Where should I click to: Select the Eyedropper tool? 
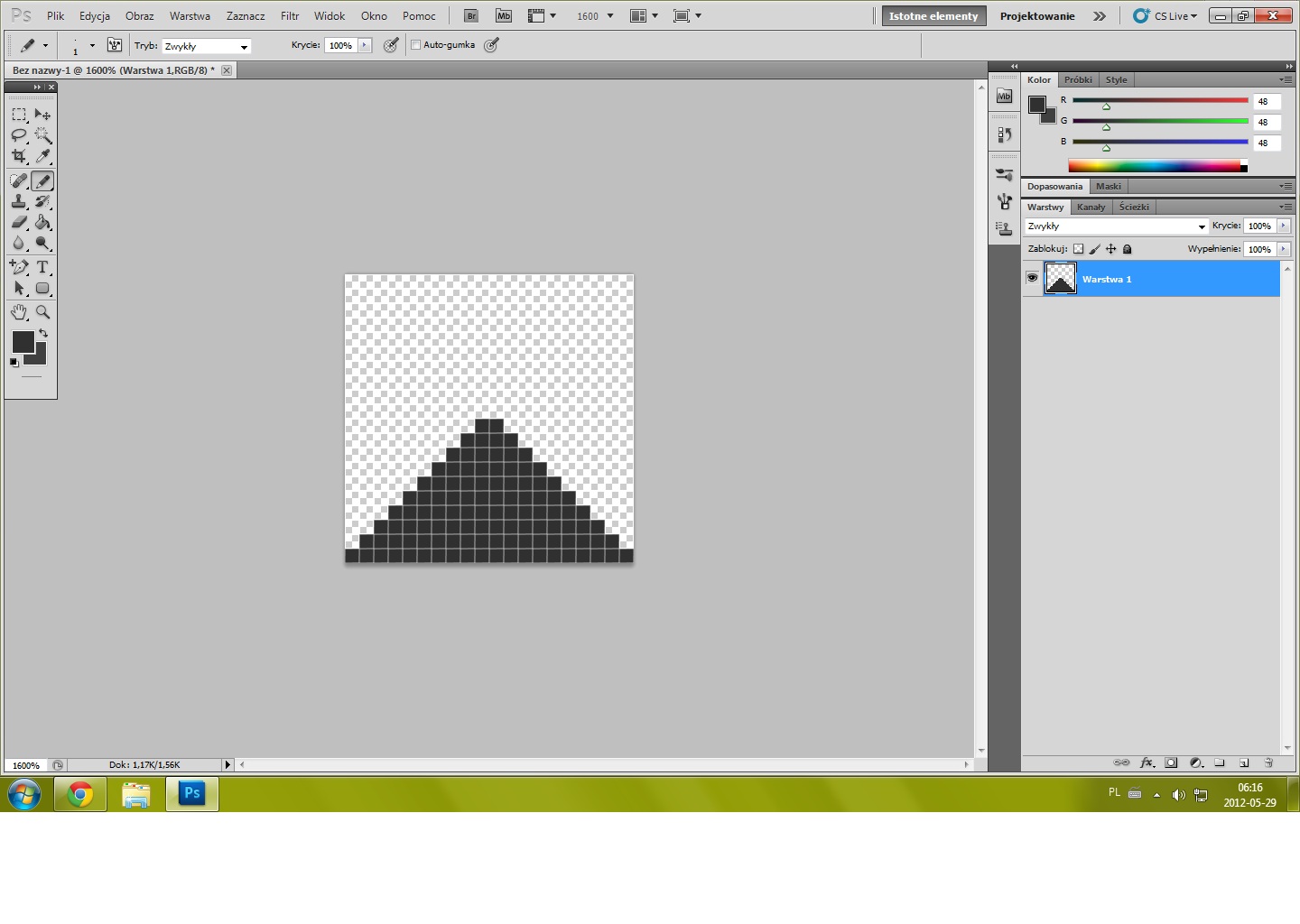coord(42,156)
